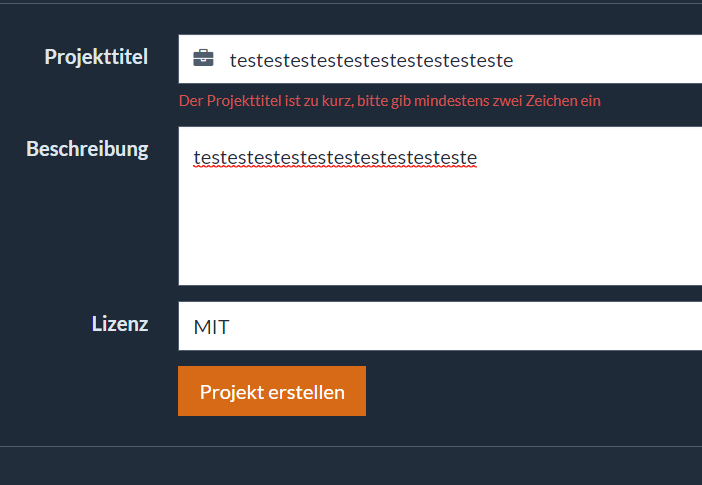The height and width of the screenshot is (485, 702).
Task: Focus the Projekttitel text input
Action: pyautogui.click(x=600, y=60)
